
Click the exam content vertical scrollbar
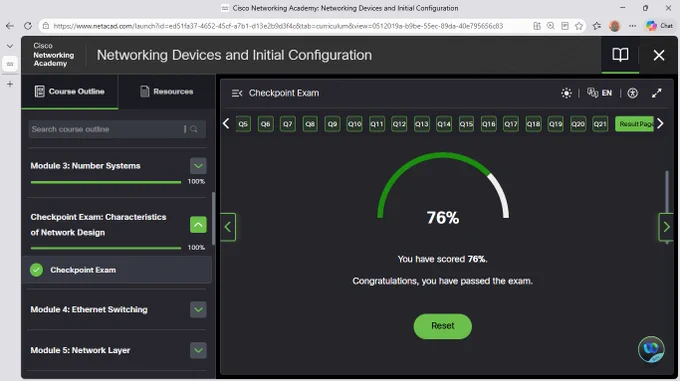667,207
